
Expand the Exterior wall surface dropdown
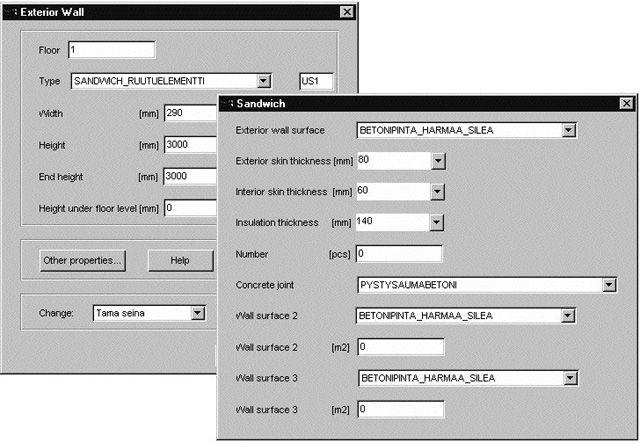point(568,129)
